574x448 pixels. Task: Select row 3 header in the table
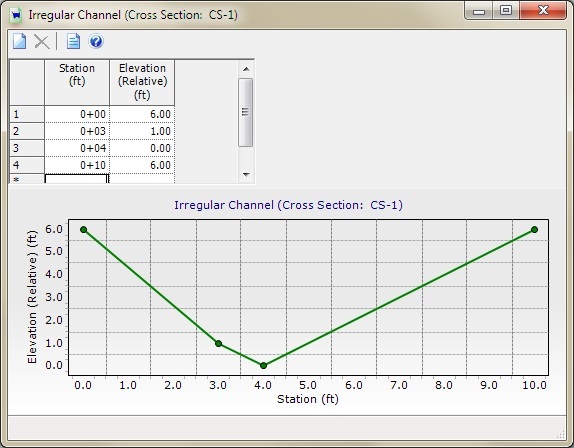click(x=27, y=148)
